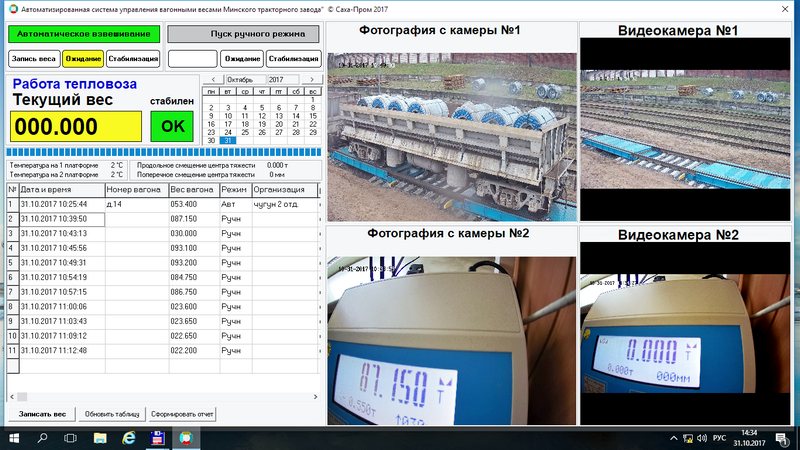
Task: Select row 6 dated 31.10.2017 10:54:19
Action: coord(62,278)
